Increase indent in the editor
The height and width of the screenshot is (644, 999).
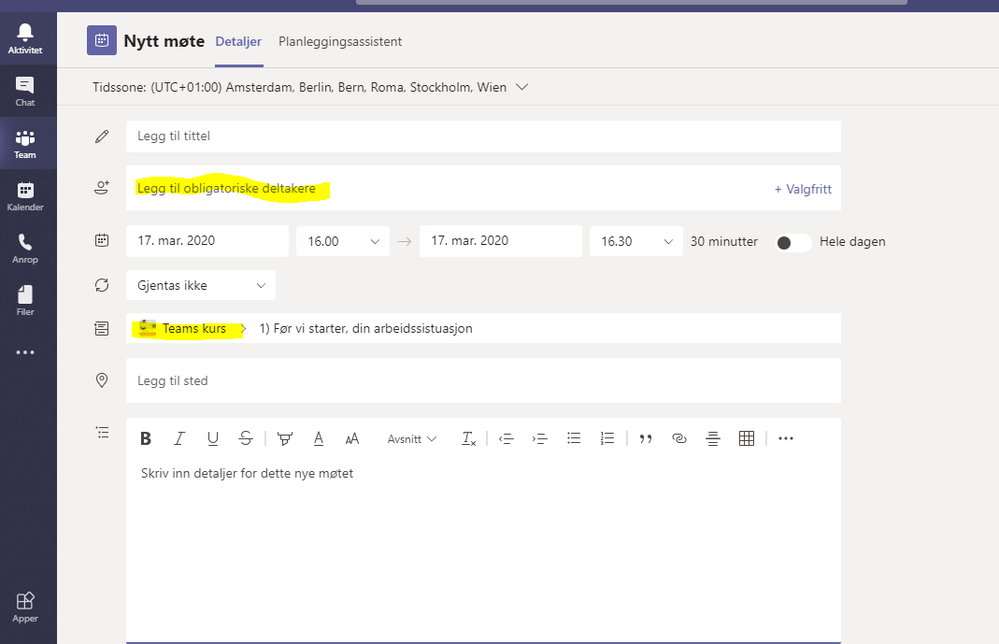pyautogui.click(x=540, y=438)
